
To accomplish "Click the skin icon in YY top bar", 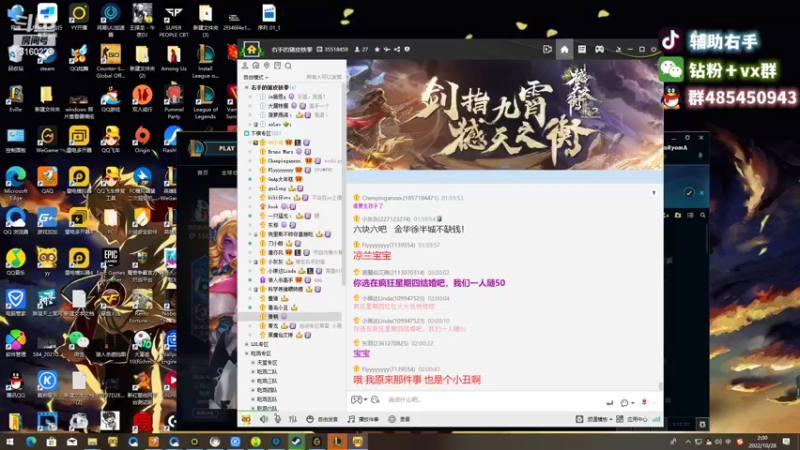I will click(618, 49).
